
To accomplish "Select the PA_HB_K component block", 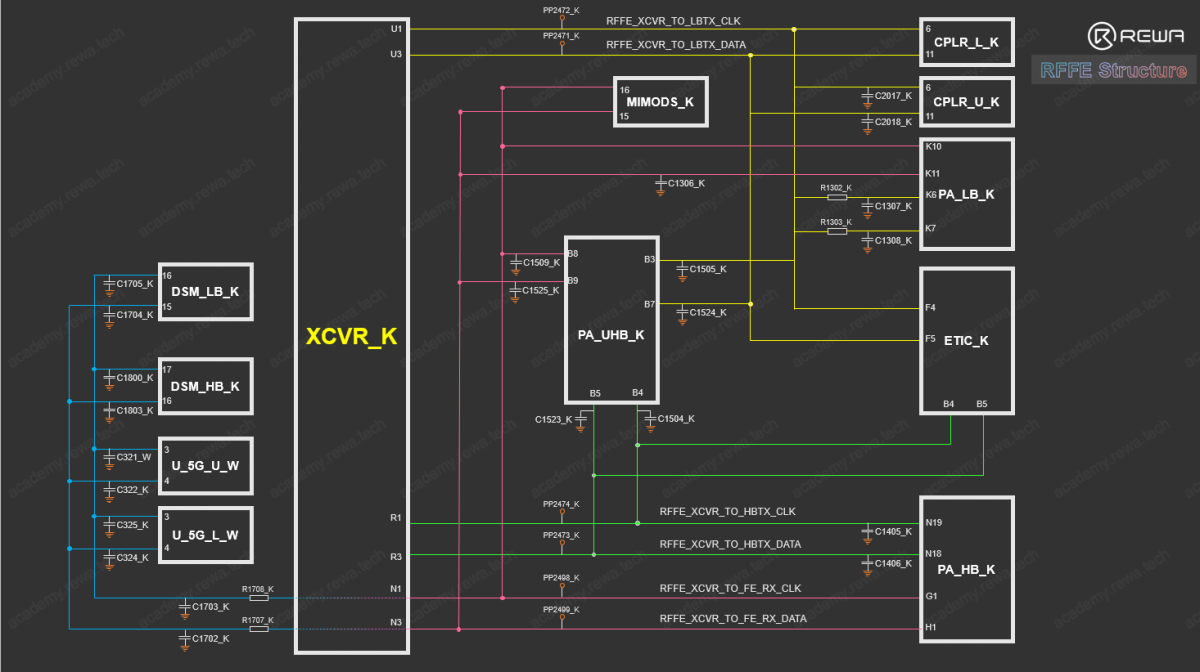I will 967,569.
